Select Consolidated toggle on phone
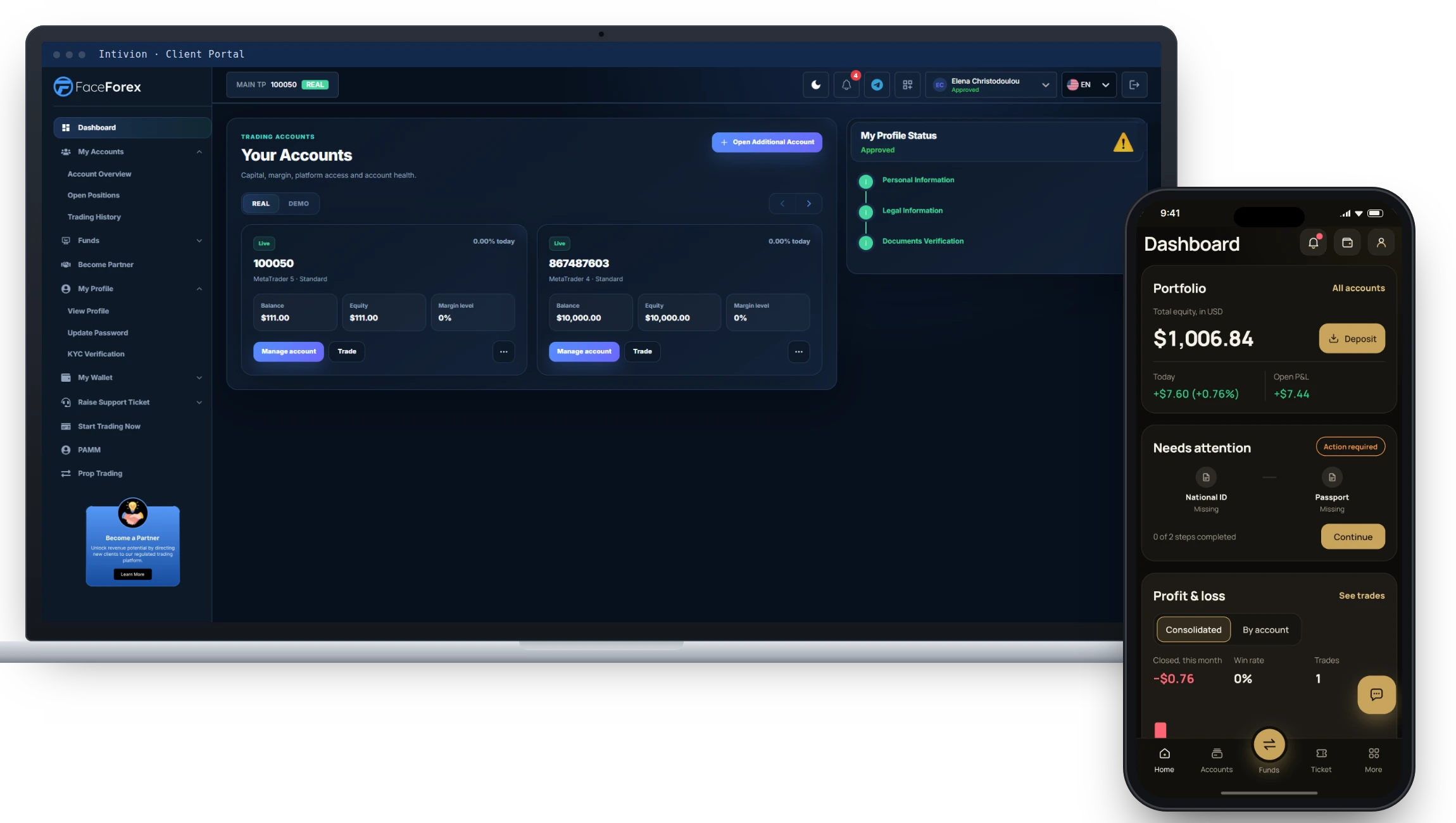Image resolution: width=1456 pixels, height=823 pixels. (x=1193, y=630)
